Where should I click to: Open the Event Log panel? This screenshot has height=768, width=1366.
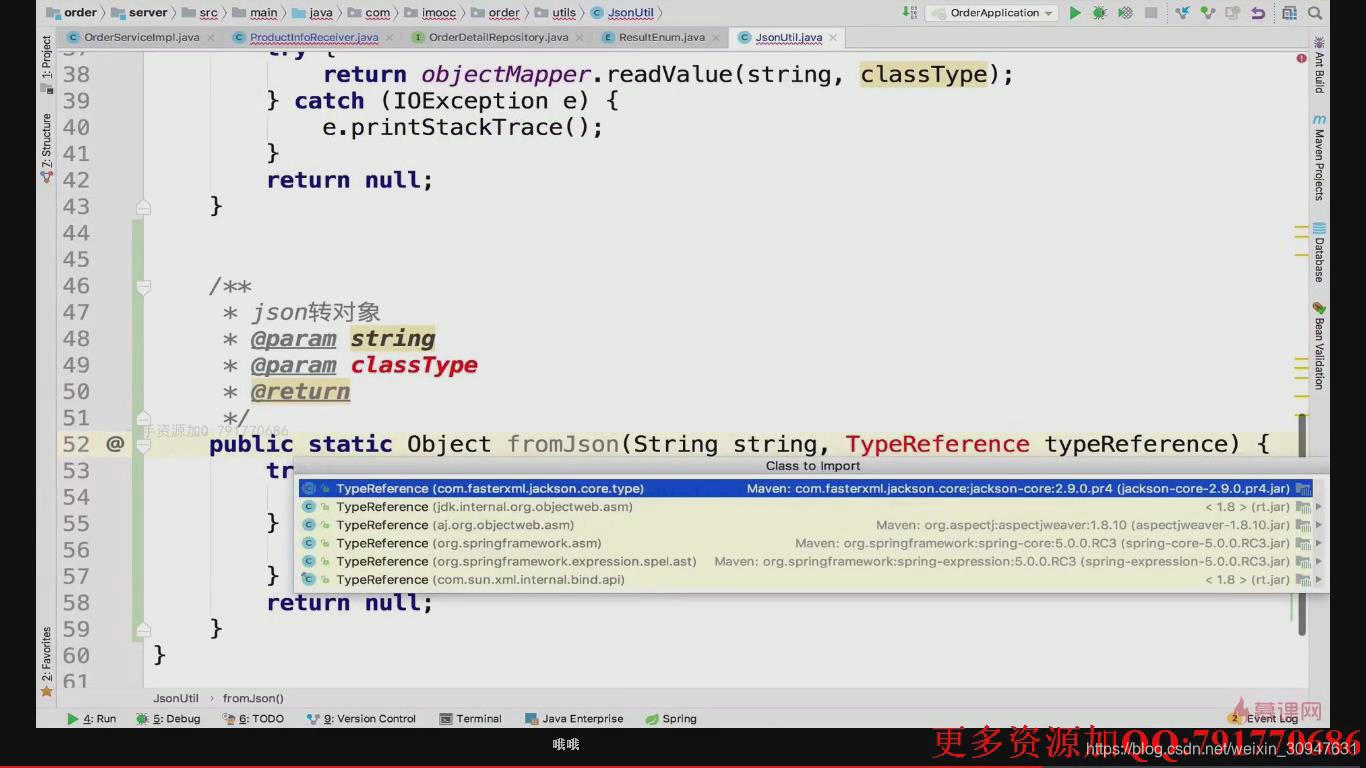pos(1264,718)
